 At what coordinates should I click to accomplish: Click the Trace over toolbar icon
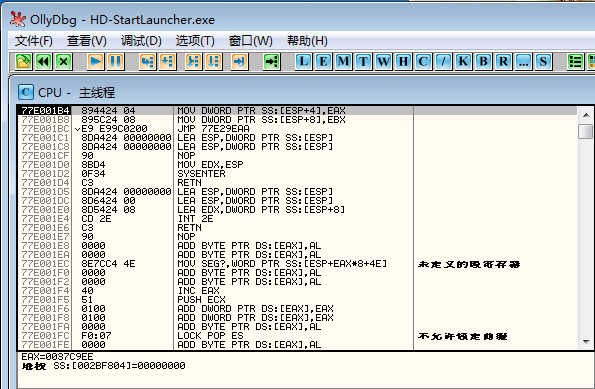click(214, 61)
